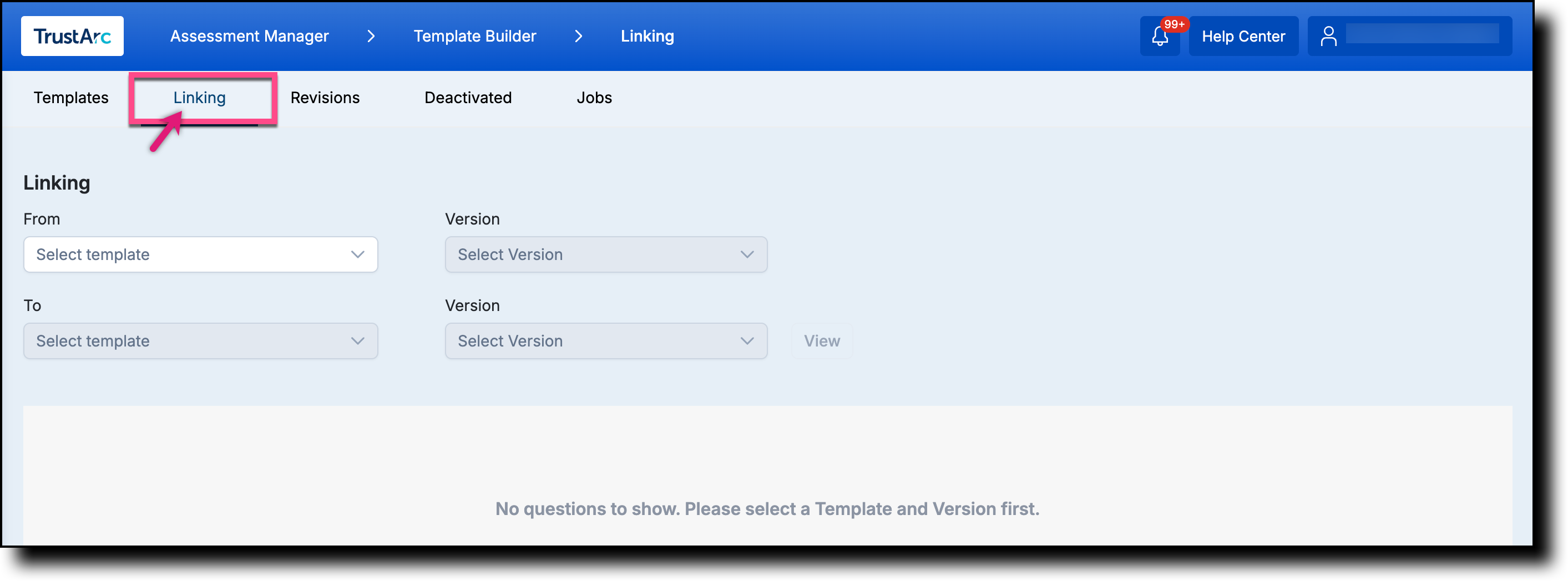Click the chevron on the To version field
This screenshot has height=581, width=1568.
pos(747,341)
